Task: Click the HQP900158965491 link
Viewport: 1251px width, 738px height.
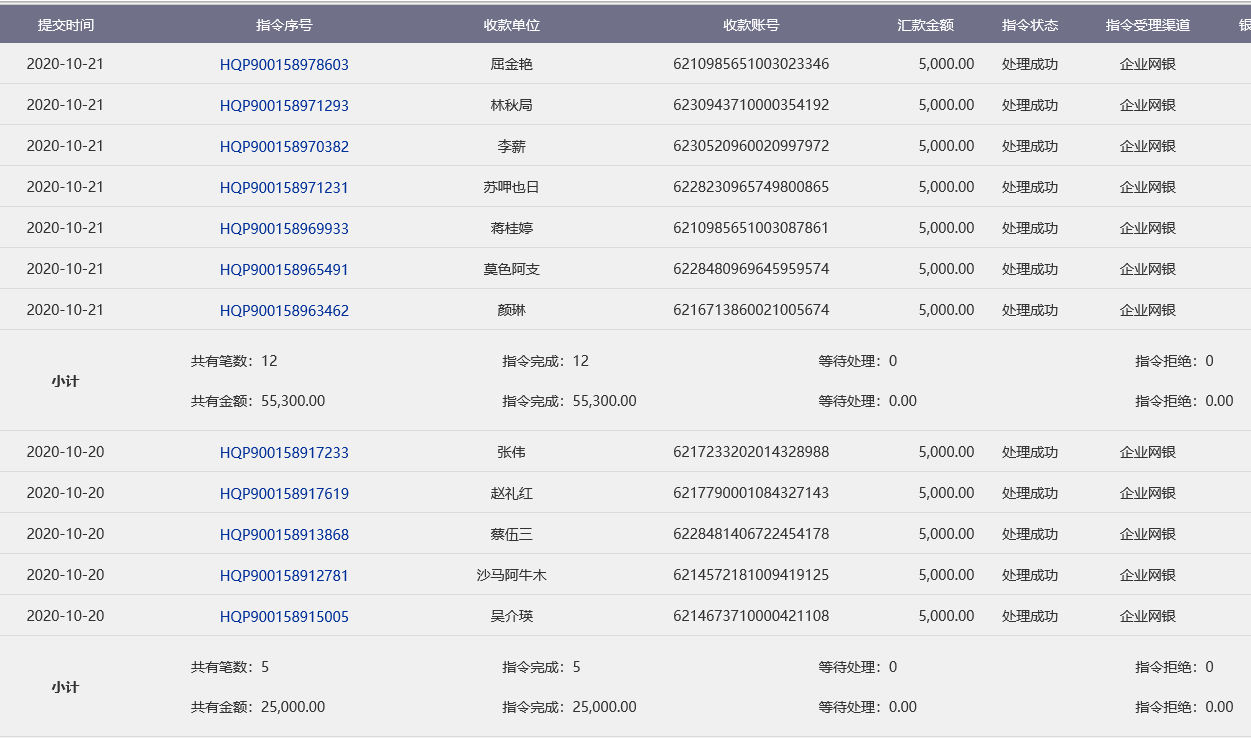Action: (x=284, y=270)
